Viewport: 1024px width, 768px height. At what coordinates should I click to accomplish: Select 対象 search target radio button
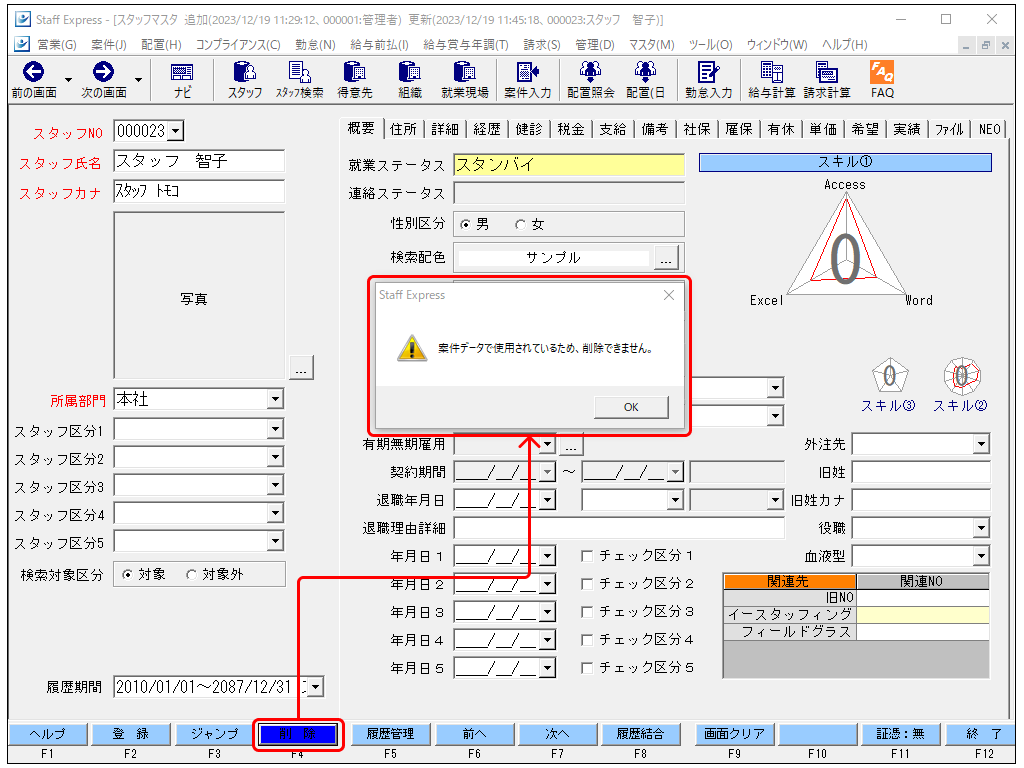[127, 575]
